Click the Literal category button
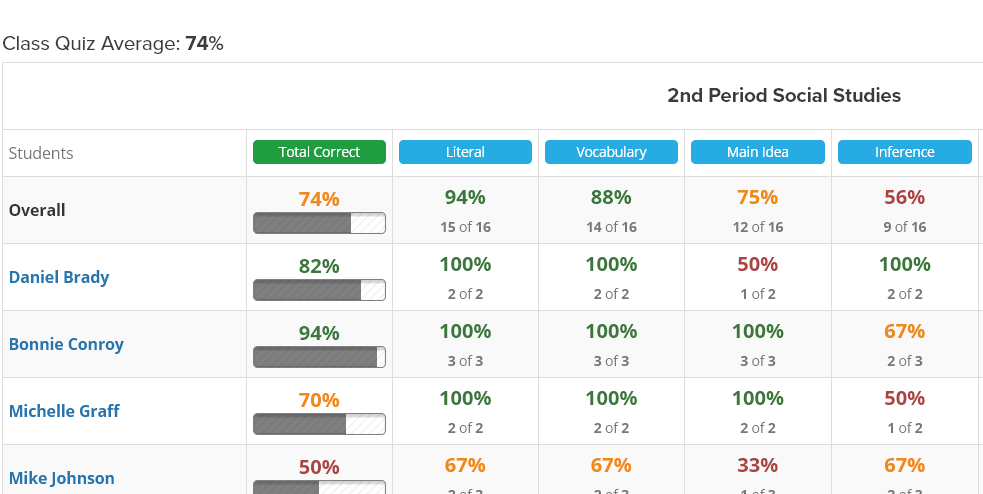 (x=465, y=152)
